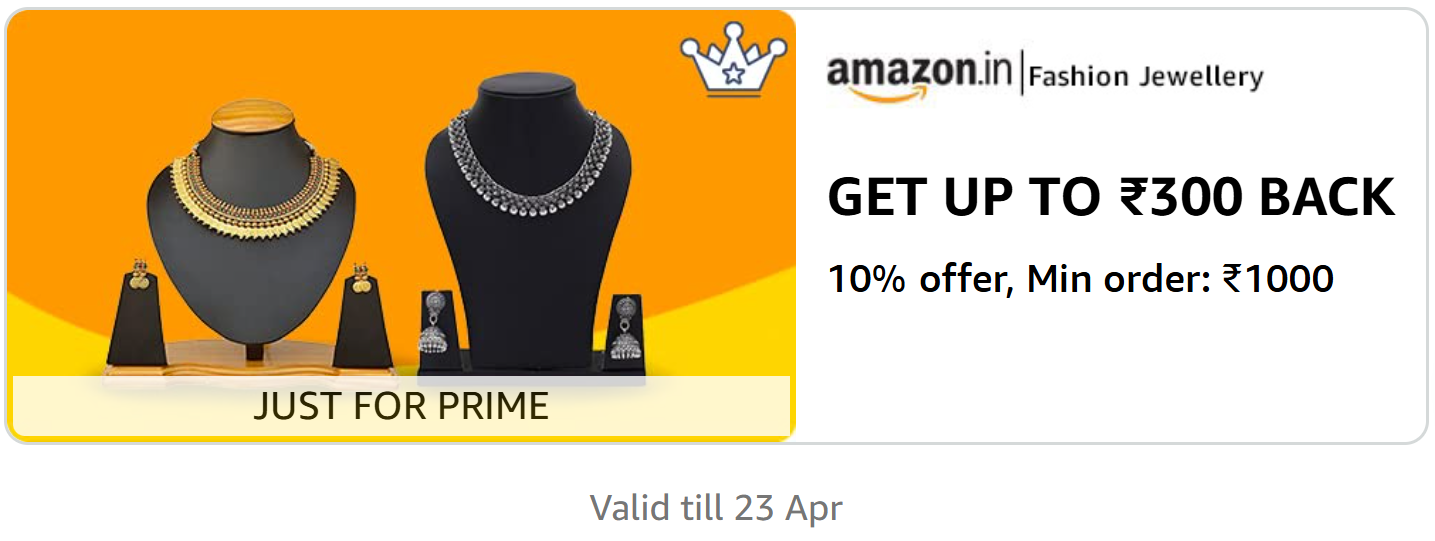Screen dimensions: 1435x541
Task: Click empty white area below offer text
Action: click(1110, 370)
